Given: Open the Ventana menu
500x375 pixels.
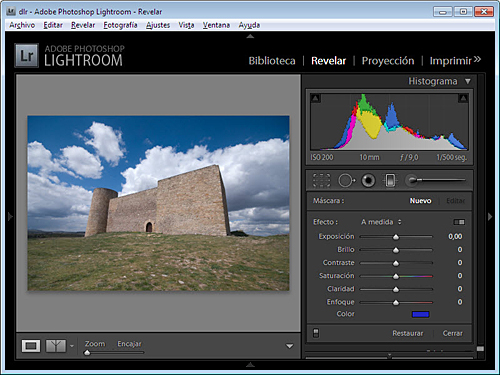Looking at the screenshot, I should [x=216, y=25].
